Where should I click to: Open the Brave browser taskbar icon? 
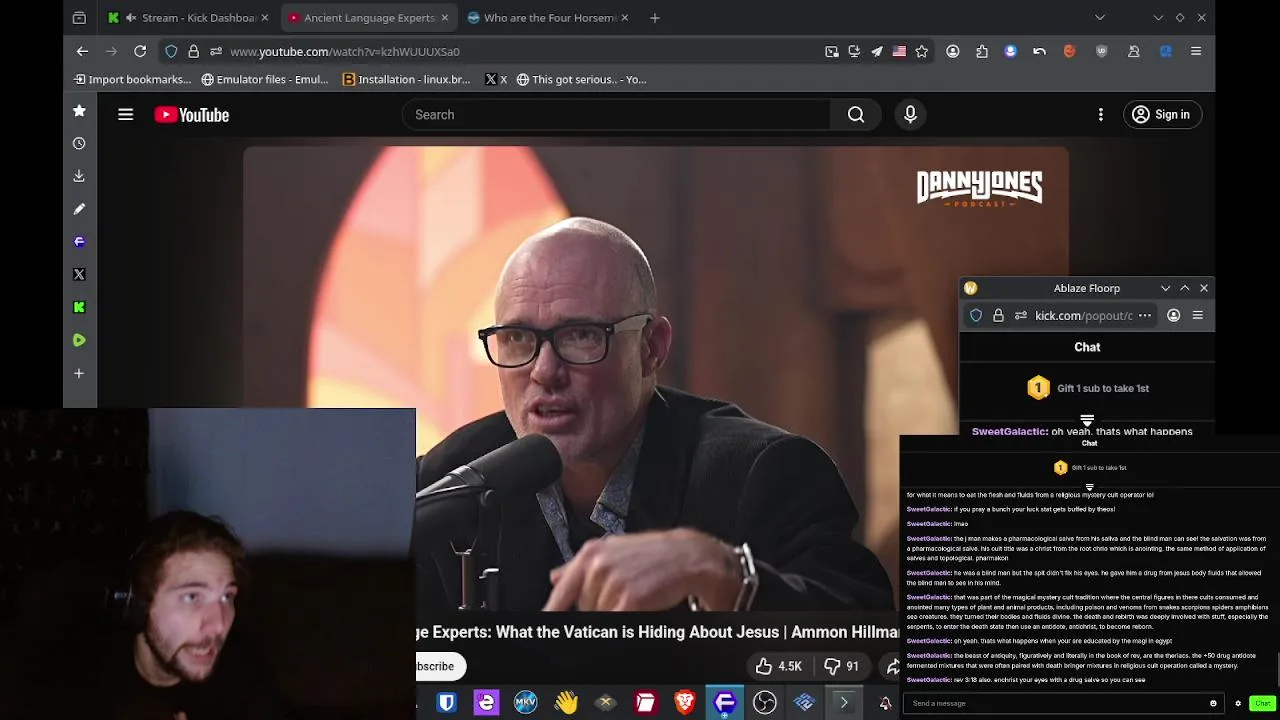point(685,703)
